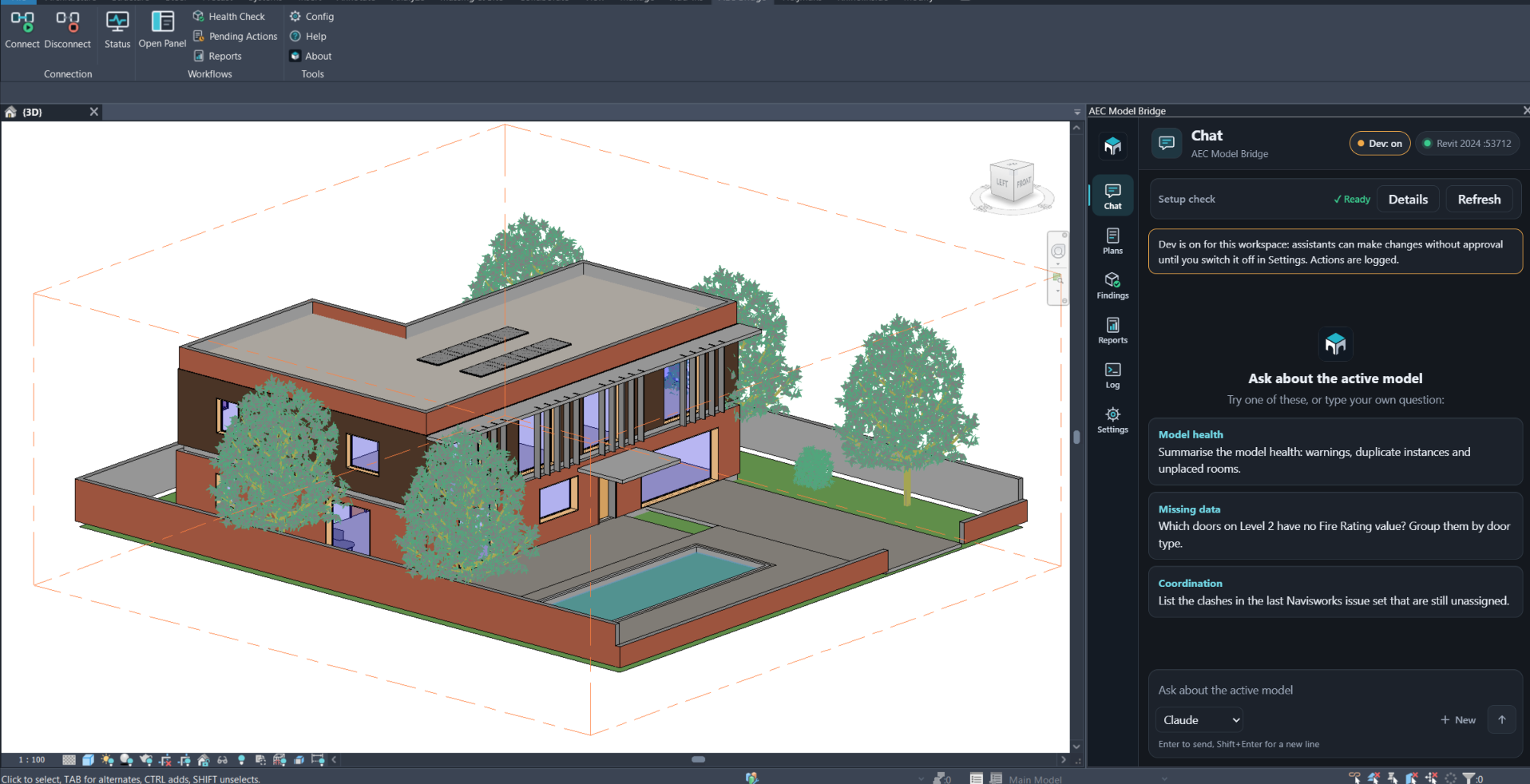Click the Refresh button
Screen dimensions: 1530x784
[1479, 200]
